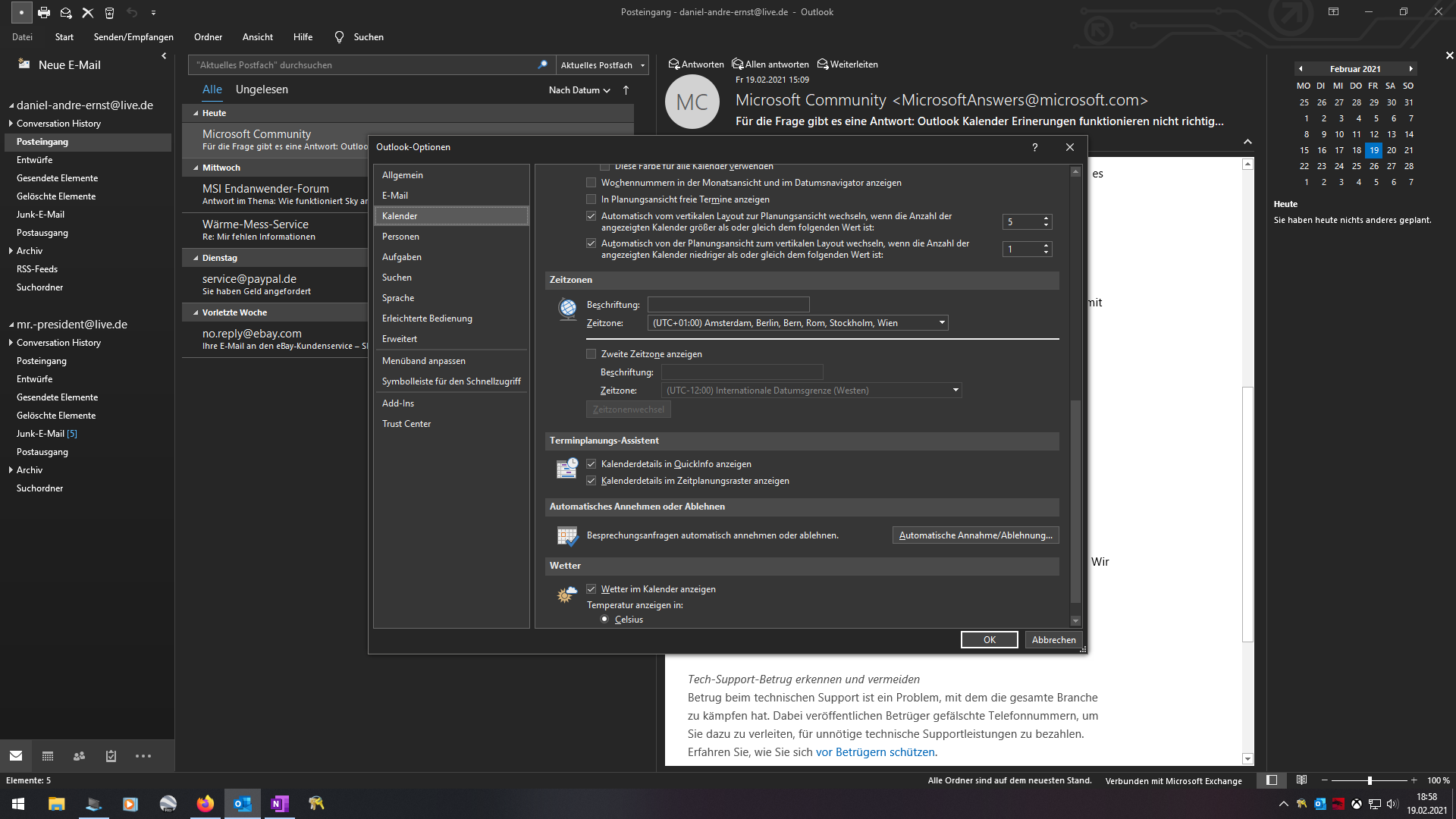Click the delete (X) icon in quick access toolbar

tap(88, 12)
